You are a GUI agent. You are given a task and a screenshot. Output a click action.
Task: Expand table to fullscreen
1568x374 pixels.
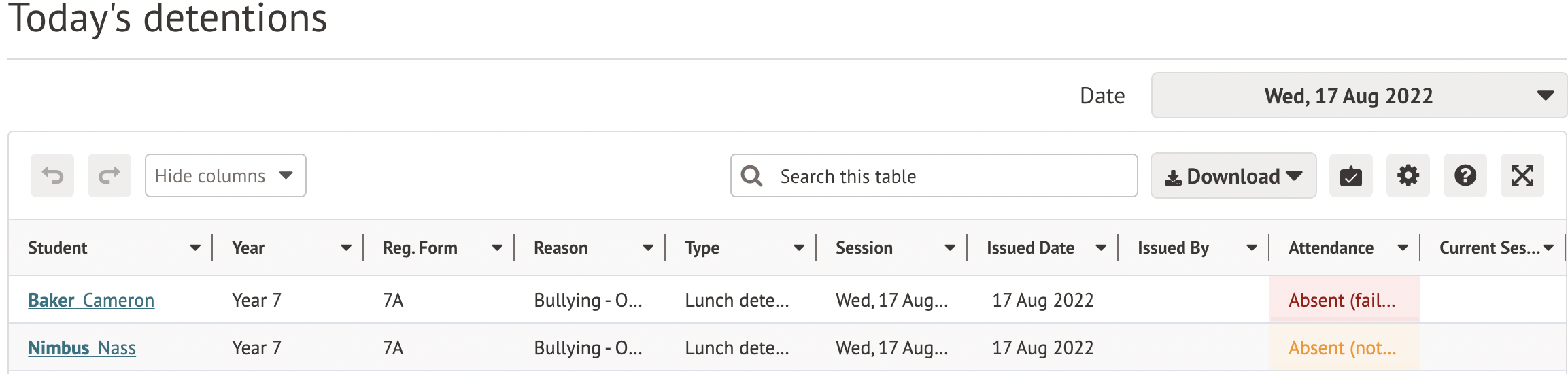[1522, 176]
